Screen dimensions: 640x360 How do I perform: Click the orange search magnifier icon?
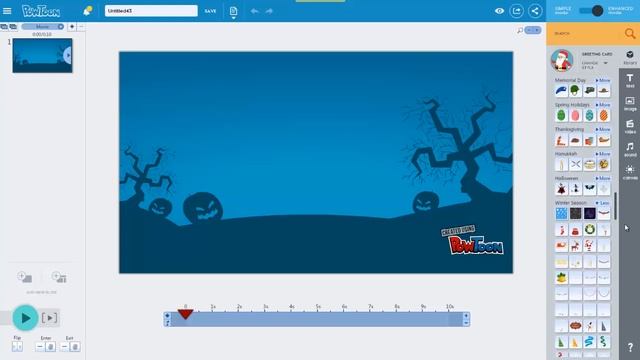[x=630, y=33]
